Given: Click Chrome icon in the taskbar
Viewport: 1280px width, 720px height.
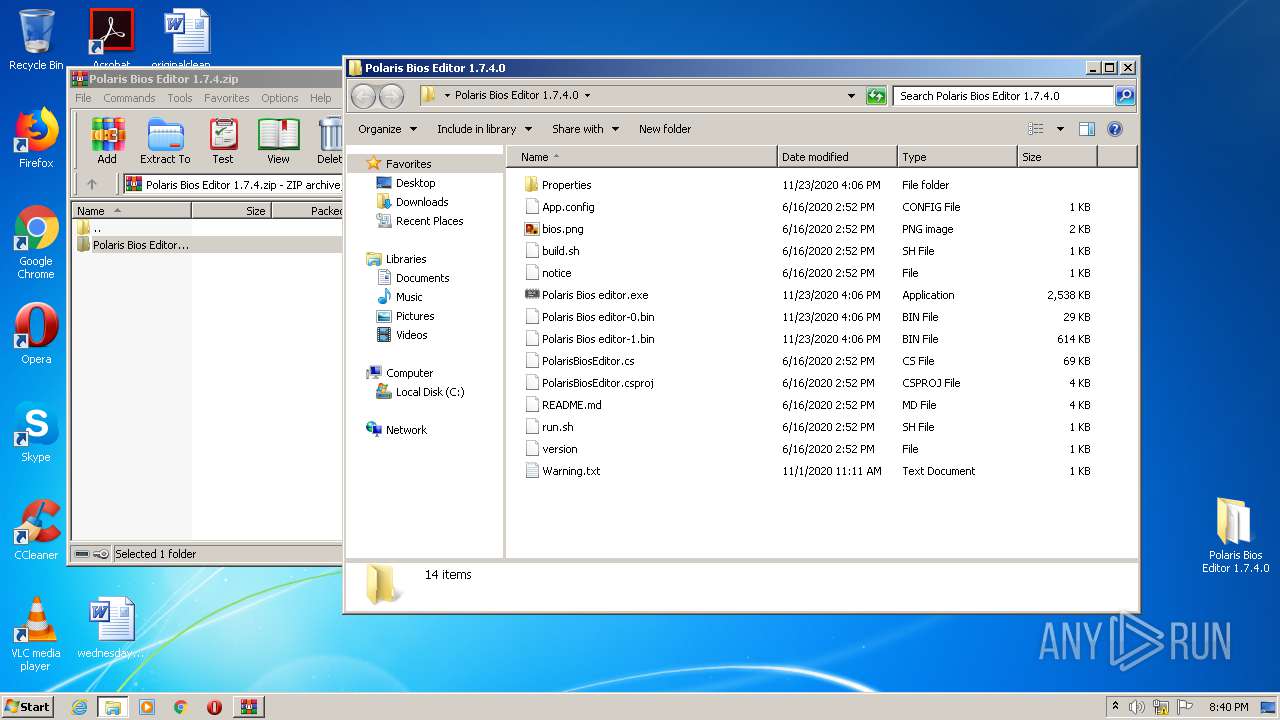Looking at the screenshot, I should pyautogui.click(x=181, y=707).
